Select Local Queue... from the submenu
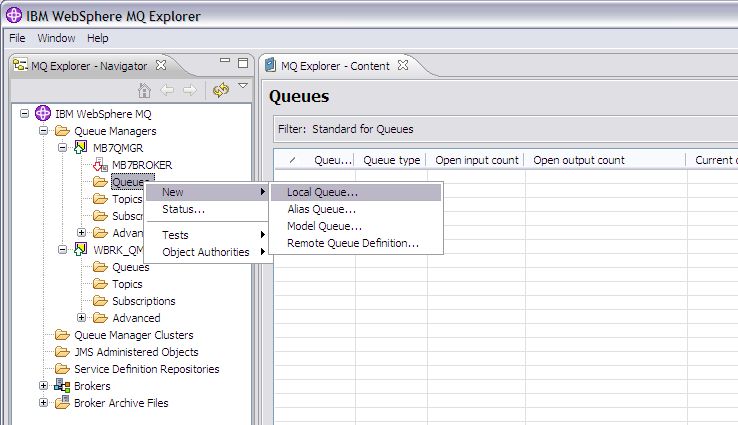 356,192
